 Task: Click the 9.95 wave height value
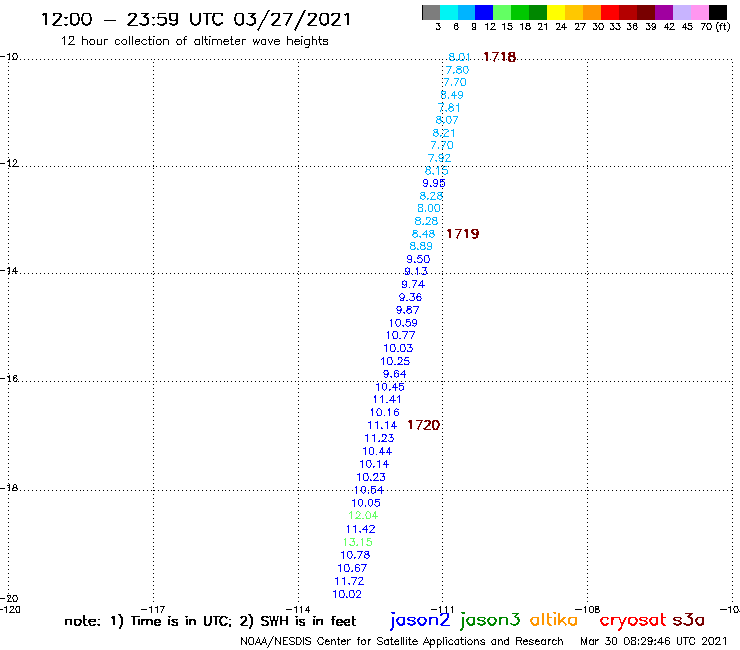(434, 183)
